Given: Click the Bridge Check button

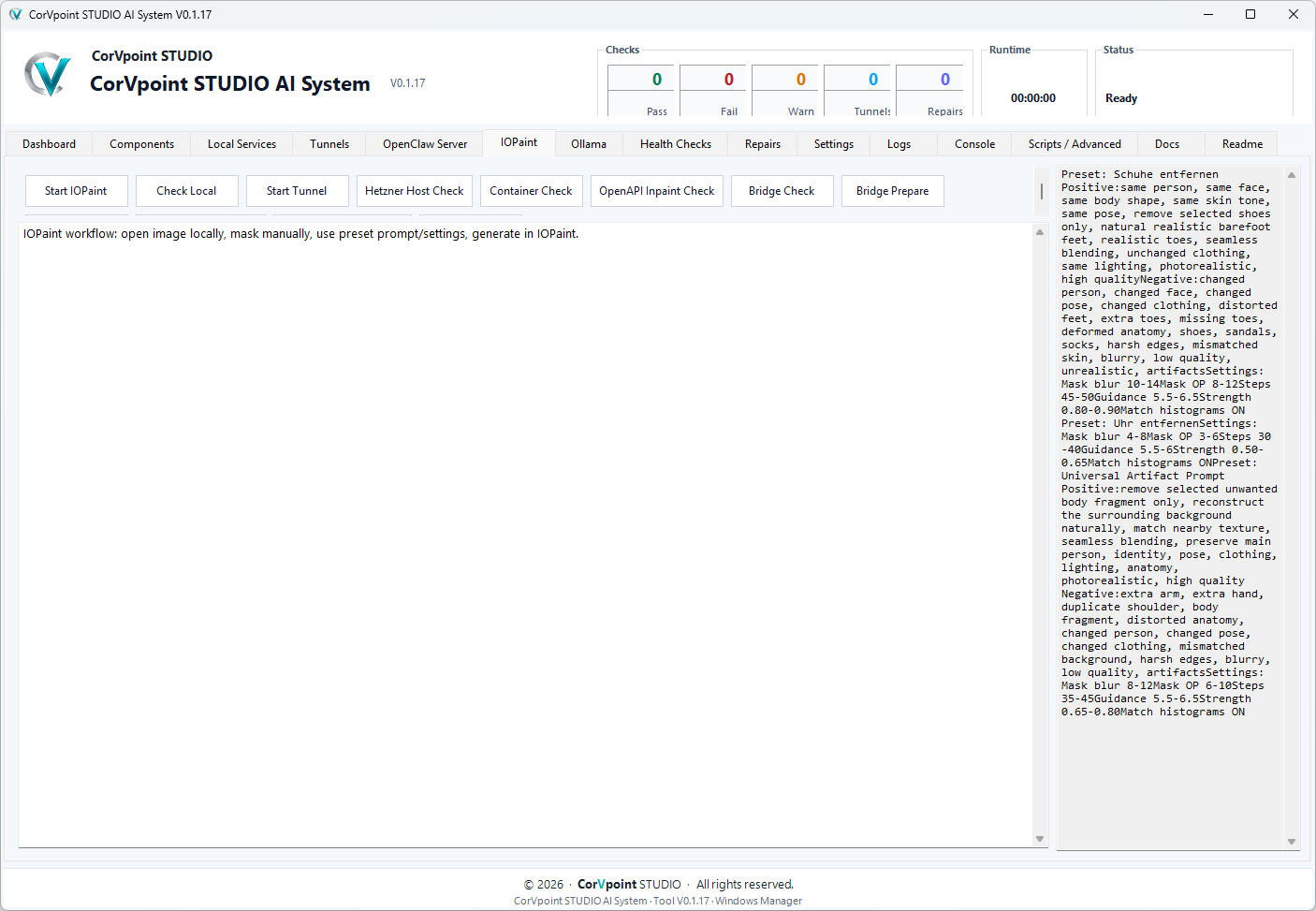Looking at the screenshot, I should [782, 191].
